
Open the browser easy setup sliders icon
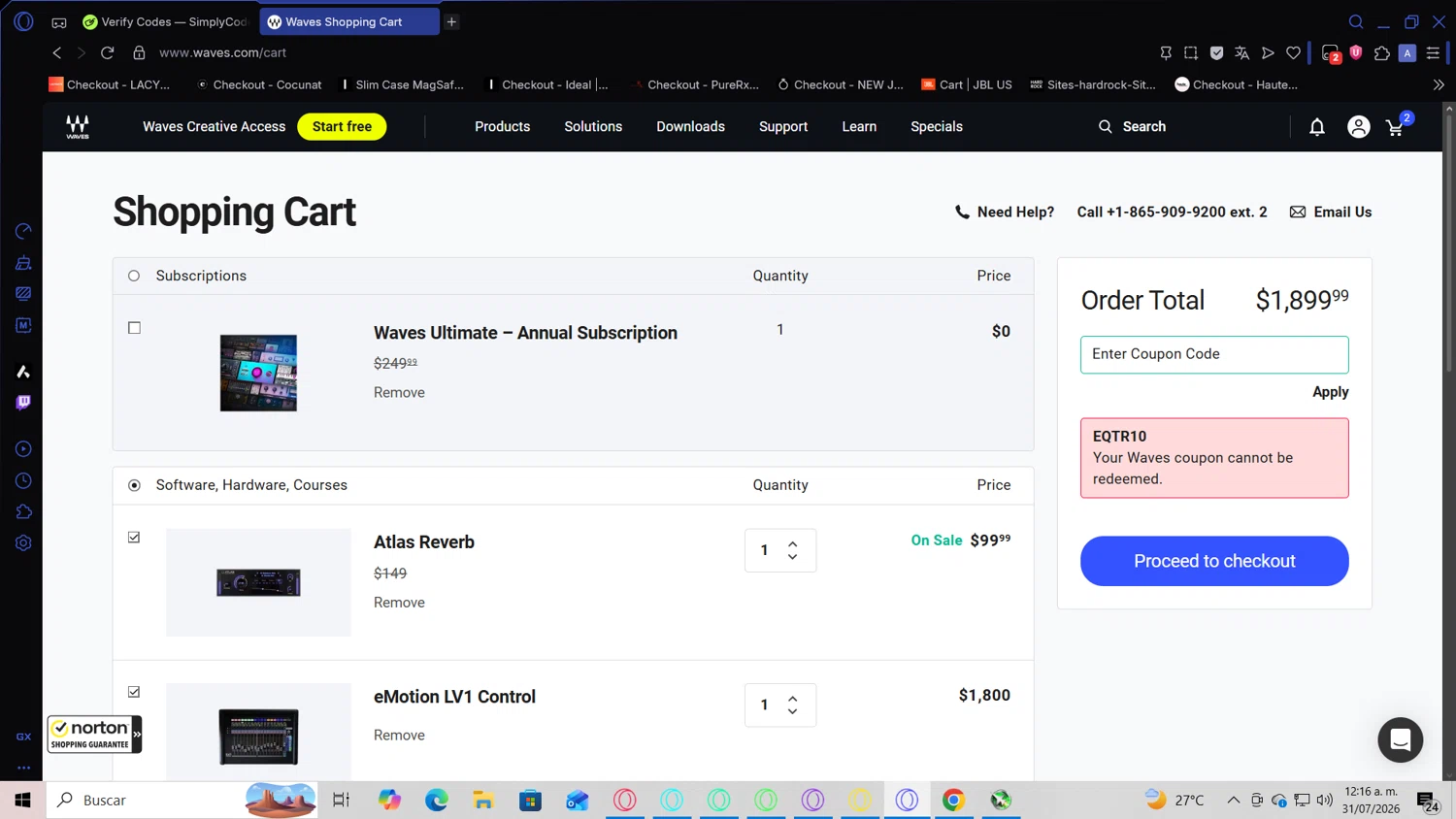coord(1433,52)
